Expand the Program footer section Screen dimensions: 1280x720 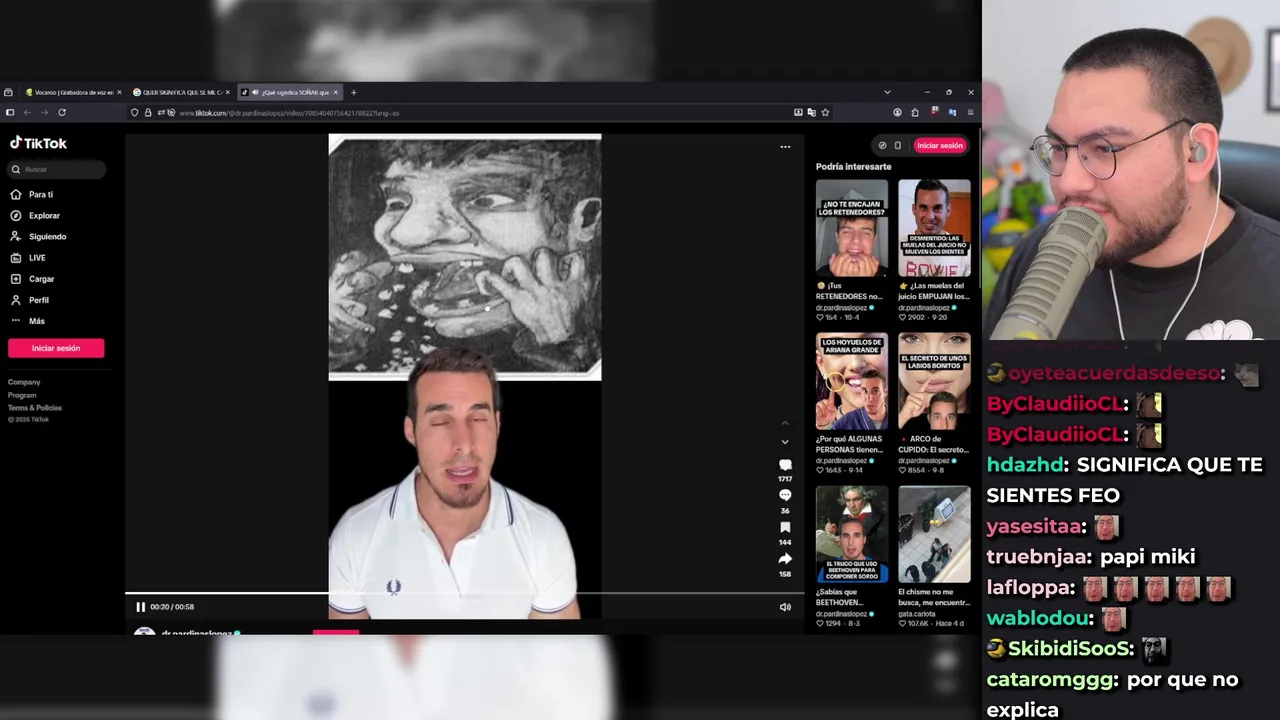click(22, 395)
